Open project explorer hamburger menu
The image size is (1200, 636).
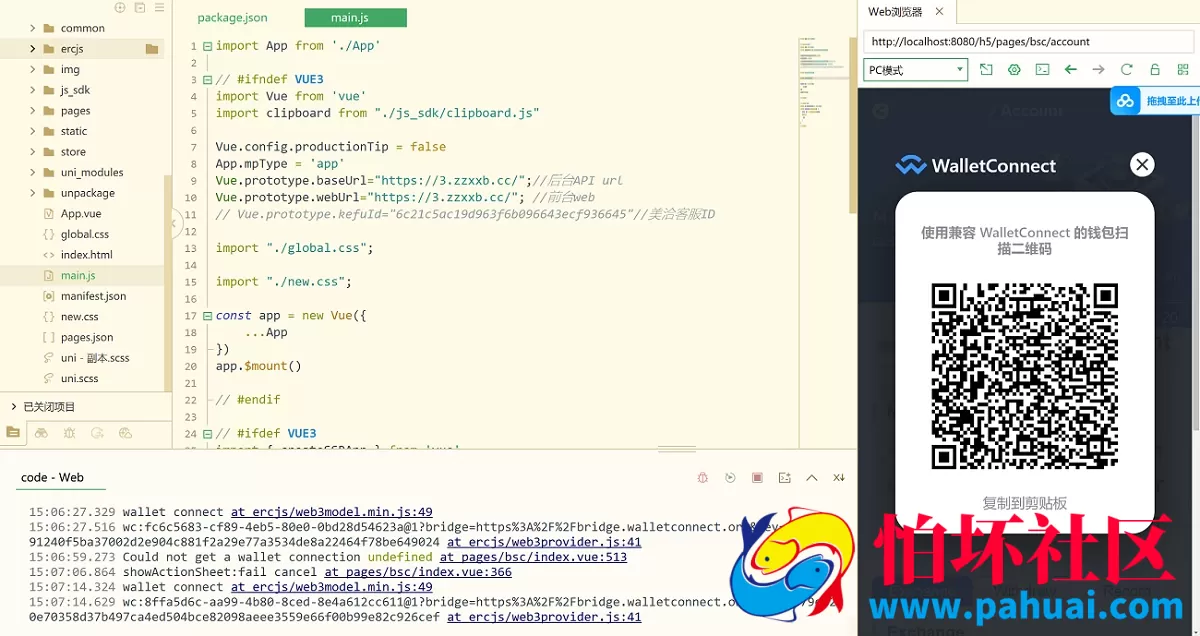[x=157, y=7]
